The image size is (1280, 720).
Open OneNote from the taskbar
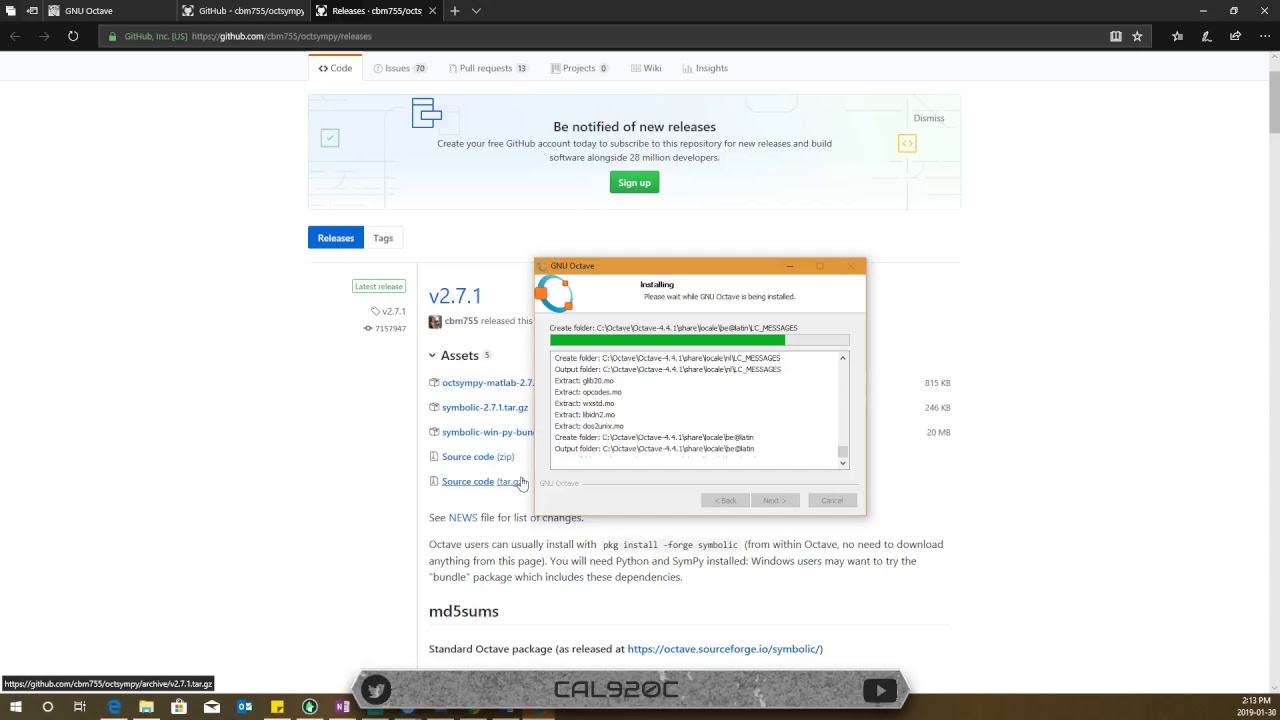pos(342,707)
